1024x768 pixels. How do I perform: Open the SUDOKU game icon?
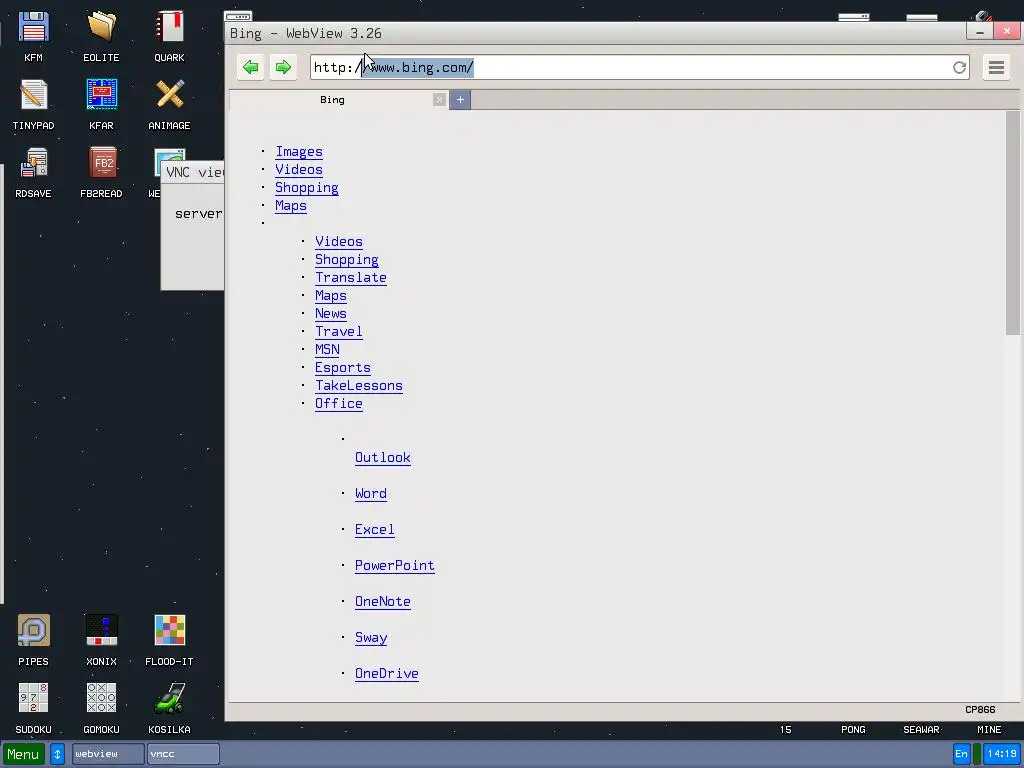point(33,709)
